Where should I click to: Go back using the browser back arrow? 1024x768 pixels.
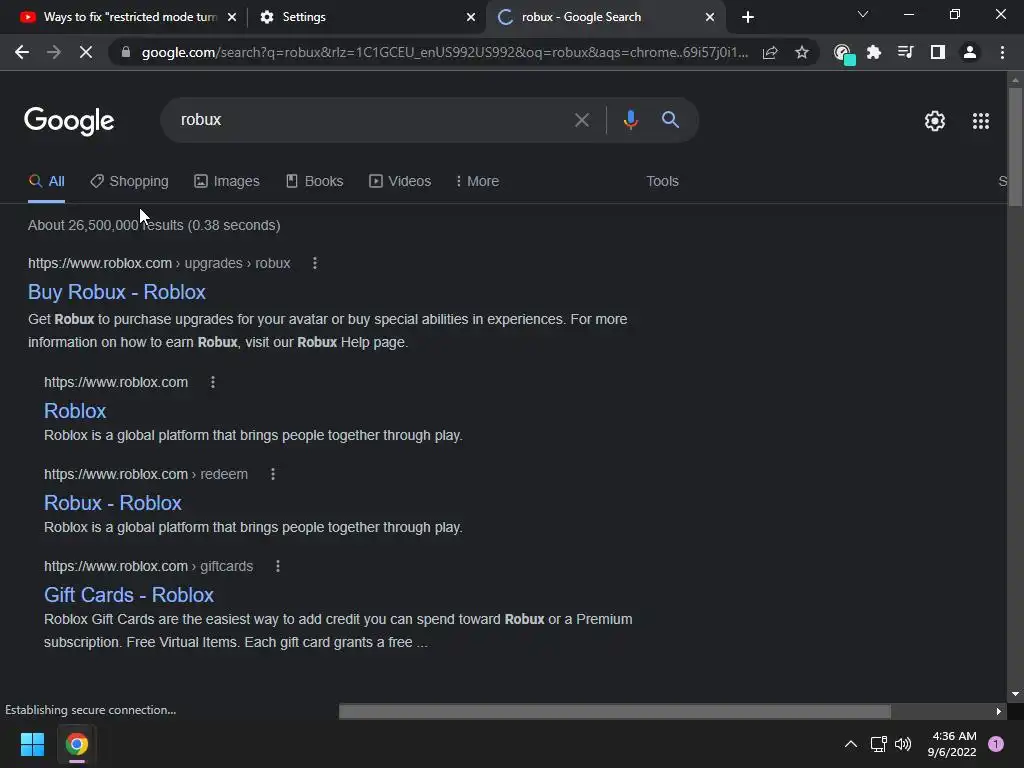(x=22, y=52)
